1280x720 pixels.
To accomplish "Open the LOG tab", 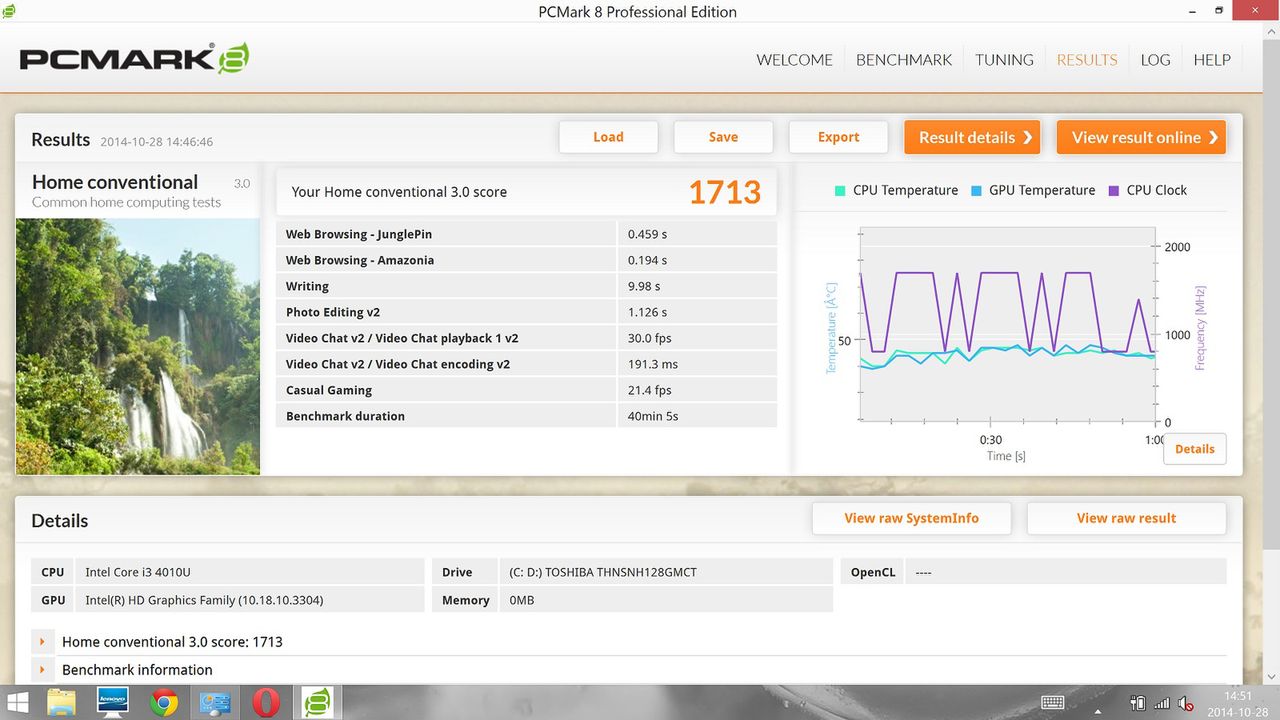I will tap(1155, 60).
